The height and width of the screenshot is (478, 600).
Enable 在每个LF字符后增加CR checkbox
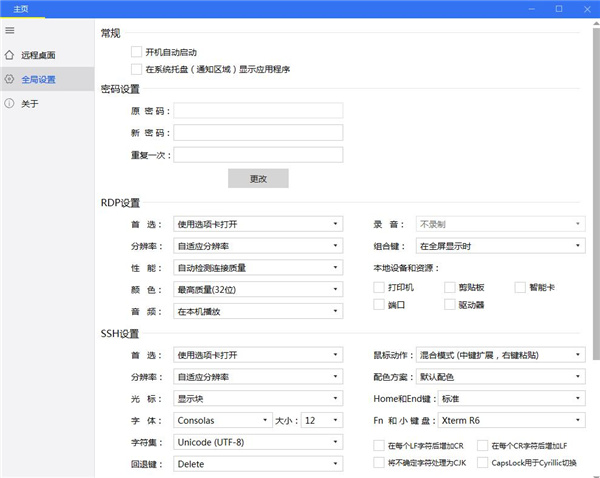[x=379, y=445]
